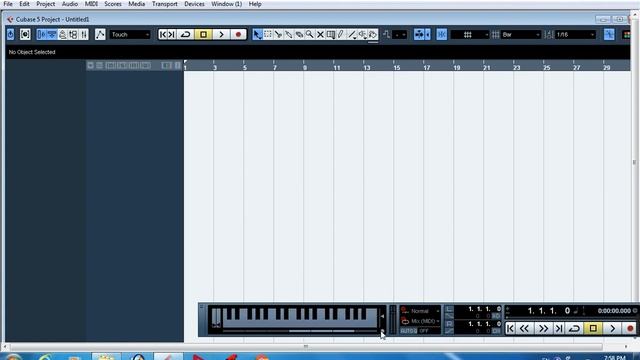The image size is (640, 360).
Task: Select the Object Selection arrow tool
Action: tap(257, 35)
